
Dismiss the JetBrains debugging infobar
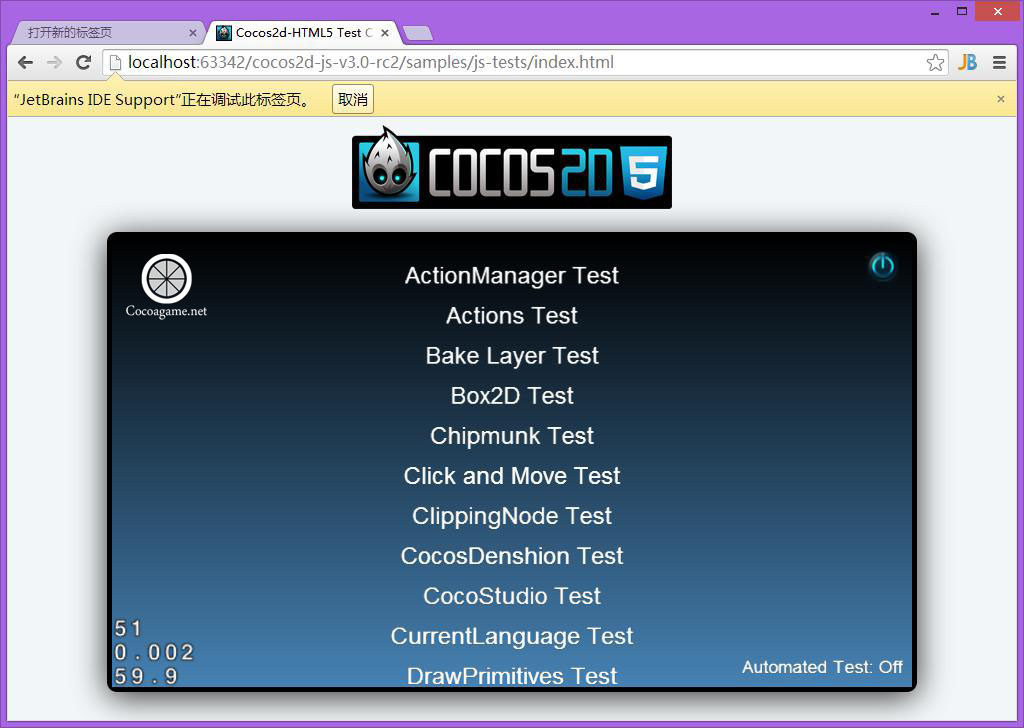pos(1000,99)
